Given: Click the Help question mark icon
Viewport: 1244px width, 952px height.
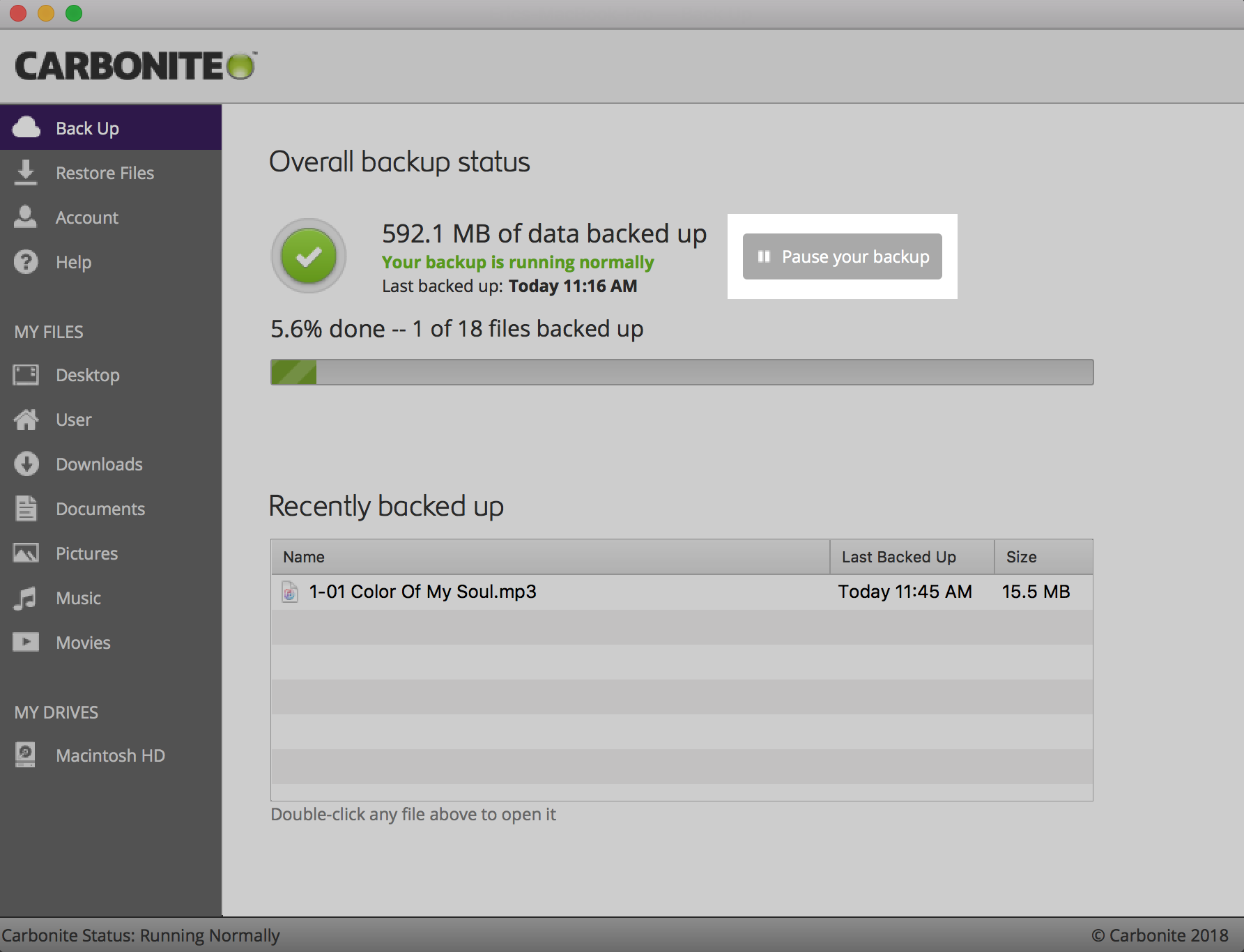Looking at the screenshot, I should coord(26,262).
